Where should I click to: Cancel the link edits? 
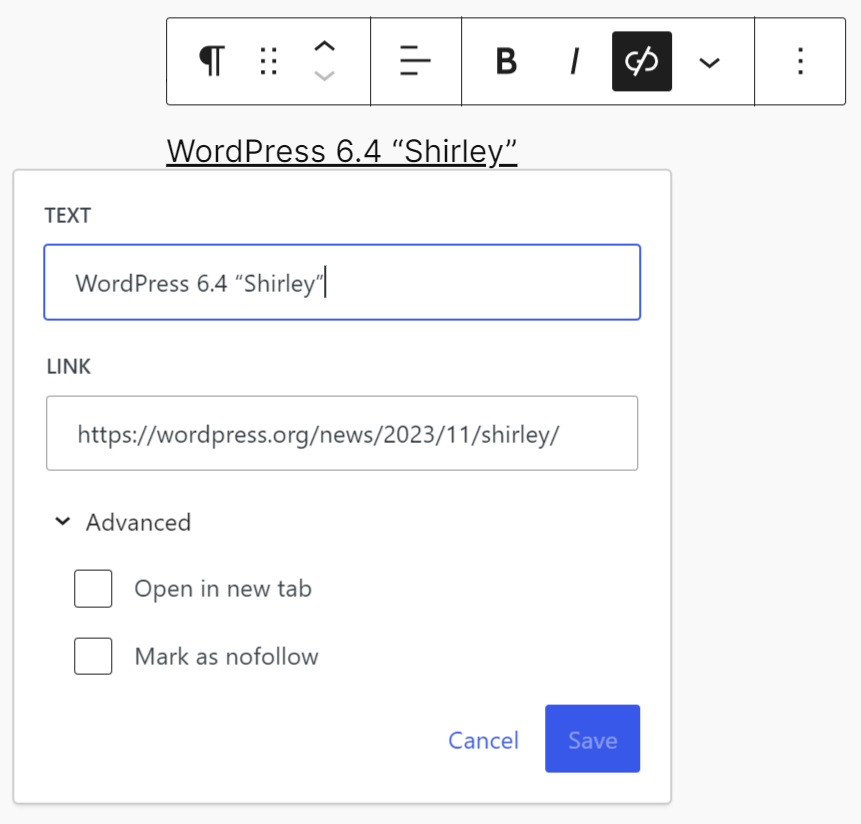point(483,740)
